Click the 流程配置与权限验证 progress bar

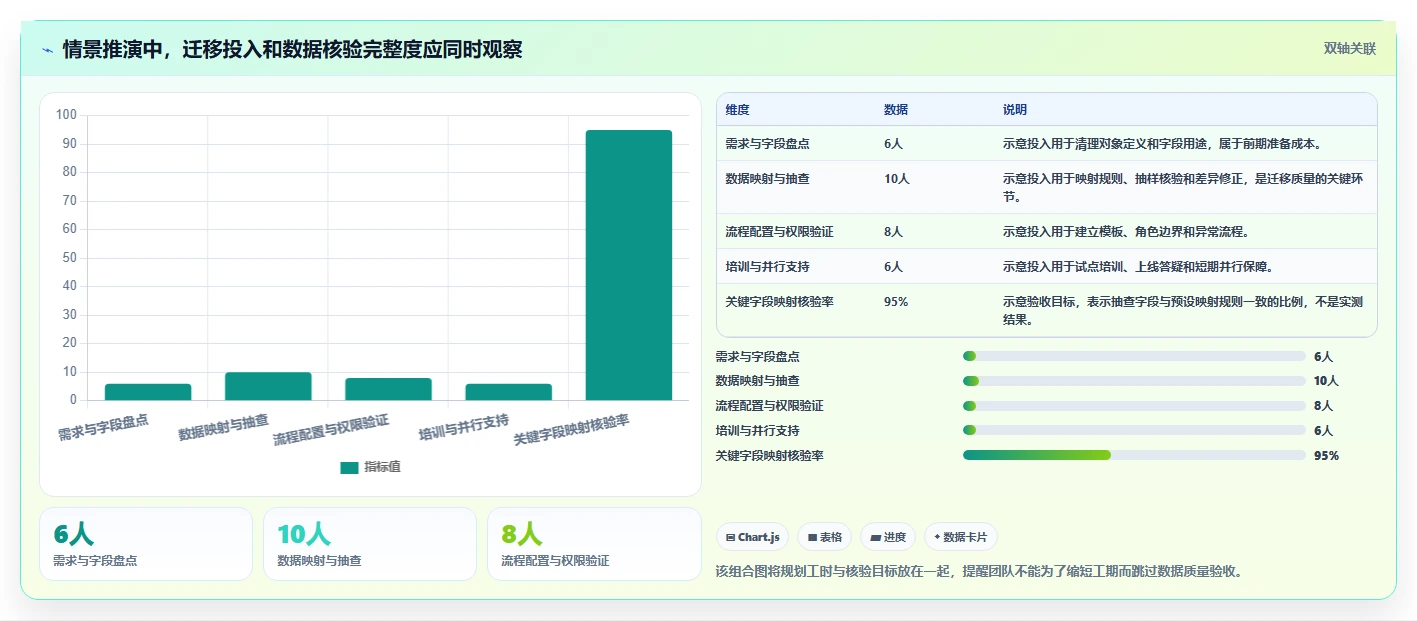point(1134,406)
